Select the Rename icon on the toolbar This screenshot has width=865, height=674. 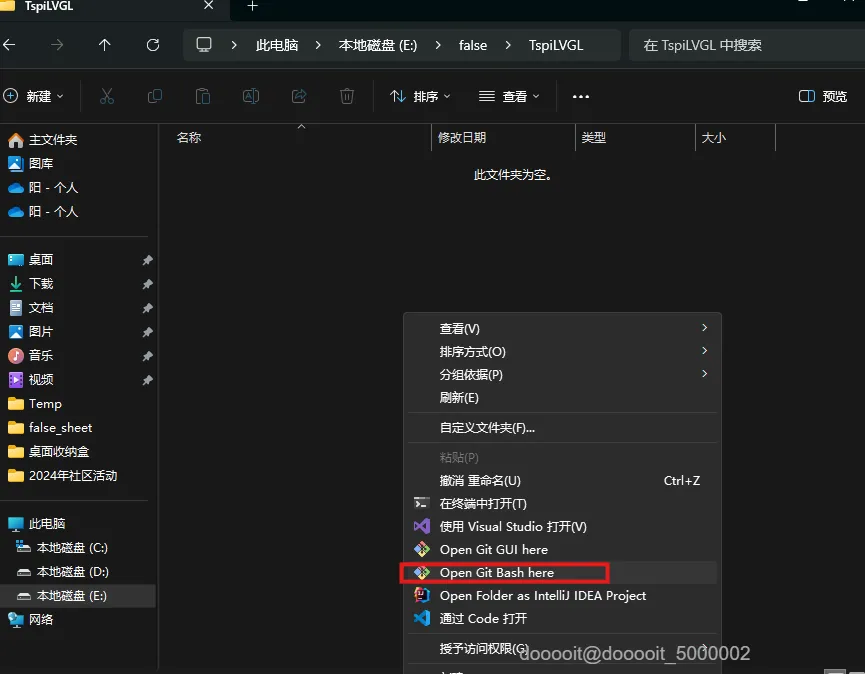tap(251, 95)
